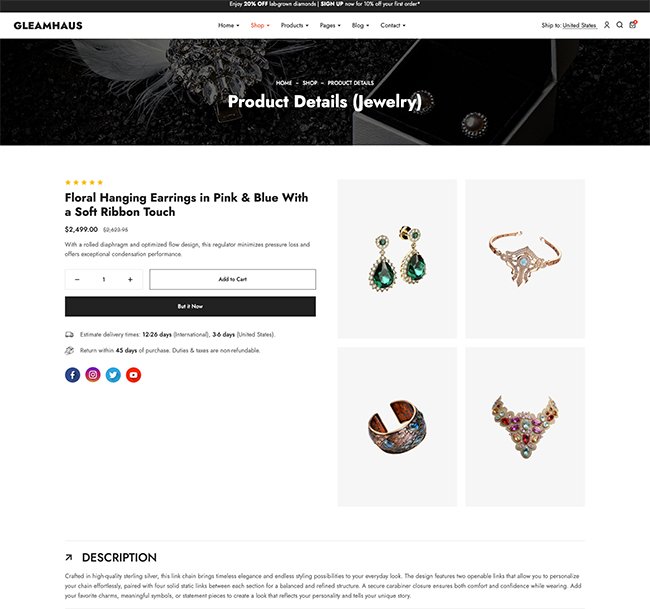This screenshot has height=609, width=650.
Task: Select the colorful gemstone necklace image
Action: (525, 427)
